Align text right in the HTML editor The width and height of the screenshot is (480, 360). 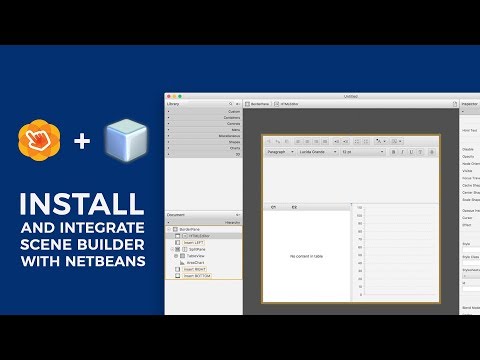click(x=316, y=141)
